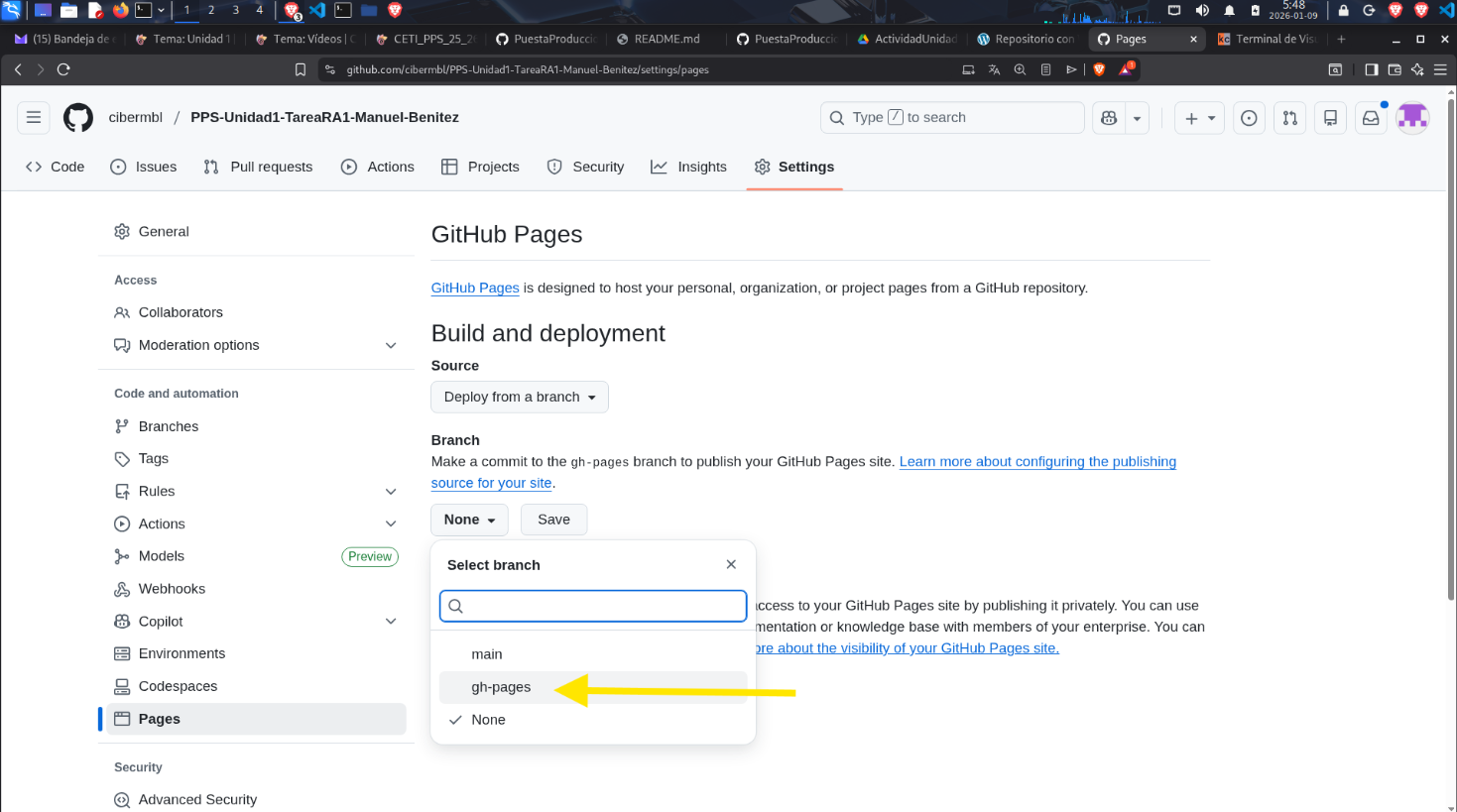Expand the Create new plus dropdown

(1200, 118)
